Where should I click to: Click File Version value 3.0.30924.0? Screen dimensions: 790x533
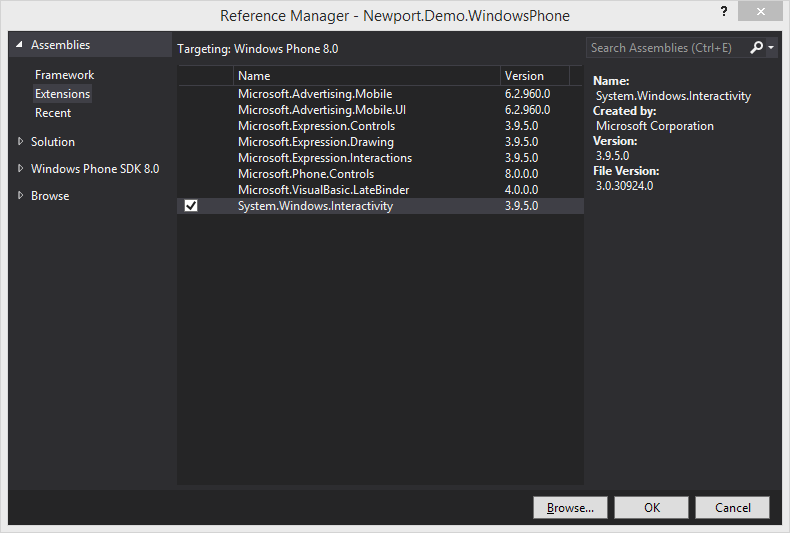pyautogui.click(x=625, y=186)
